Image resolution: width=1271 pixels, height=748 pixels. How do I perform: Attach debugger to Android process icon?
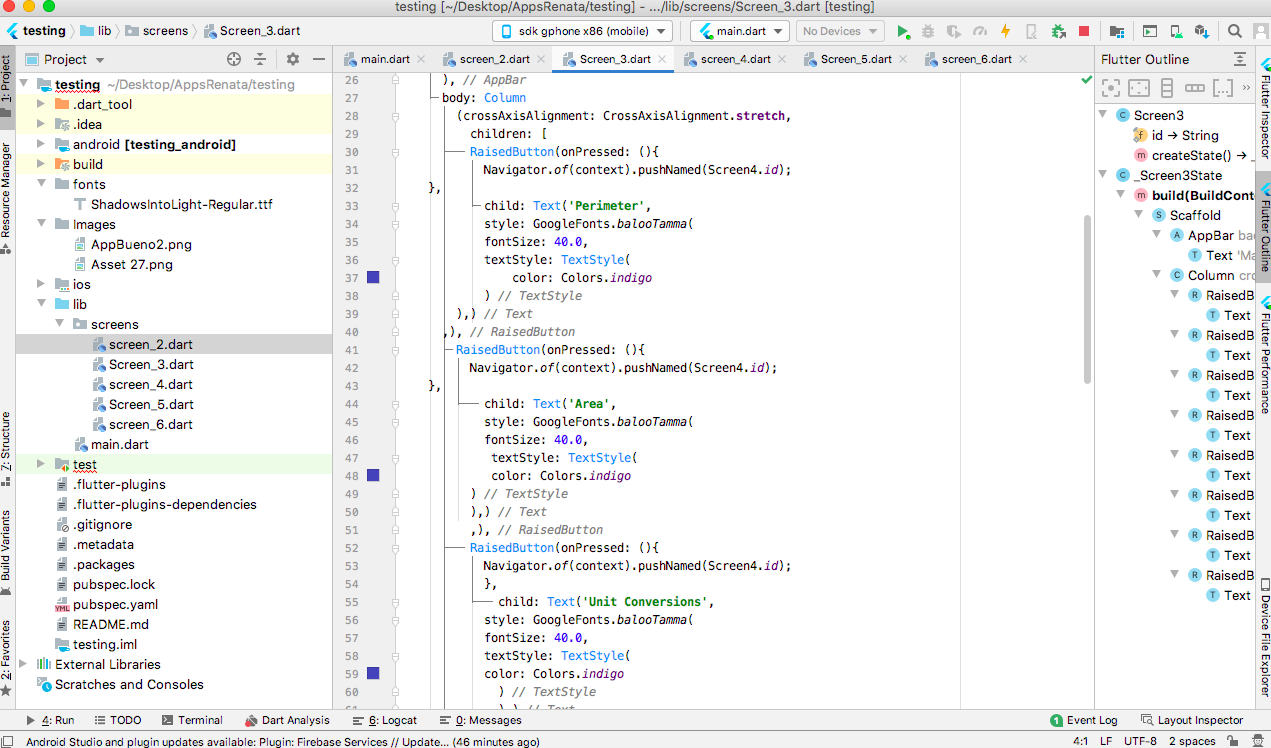tap(1059, 31)
